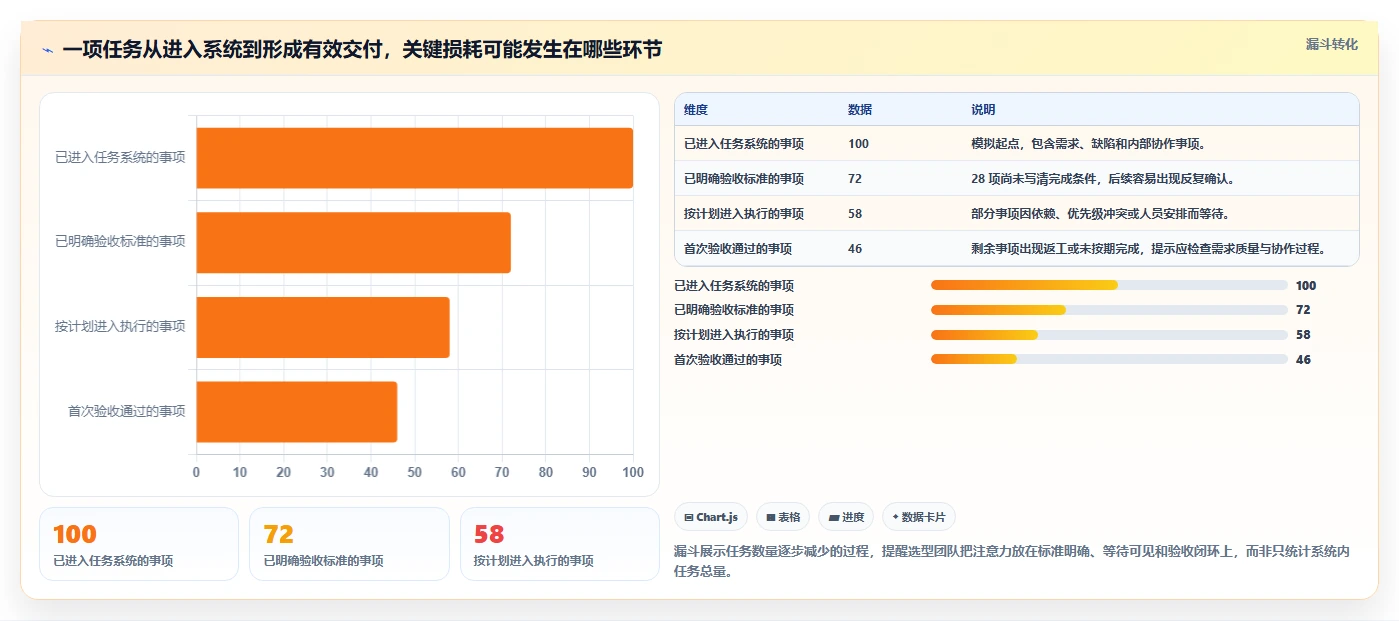Click the orange 100 data card
Viewport: 1399px width, 621px height.
tap(139, 544)
